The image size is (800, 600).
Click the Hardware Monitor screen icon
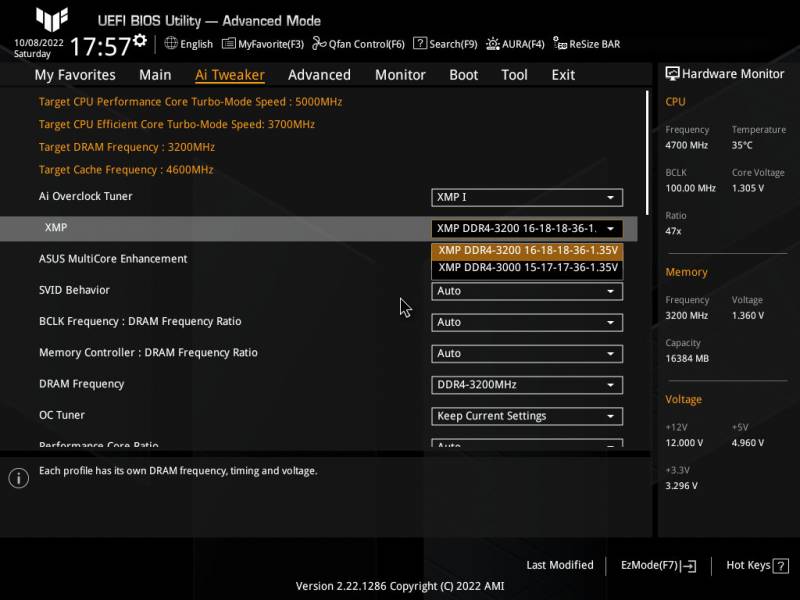pos(672,73)
